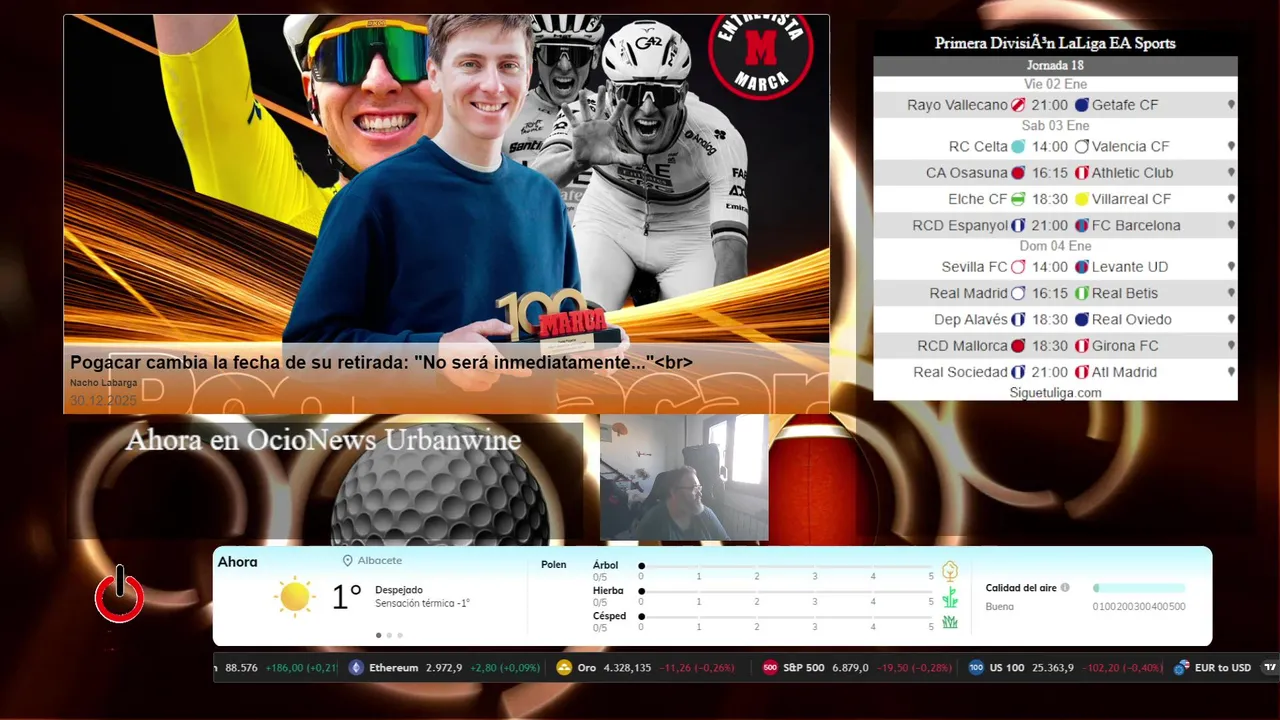
Task: Click the Ahora weather heading
Action: coord(238,562)
